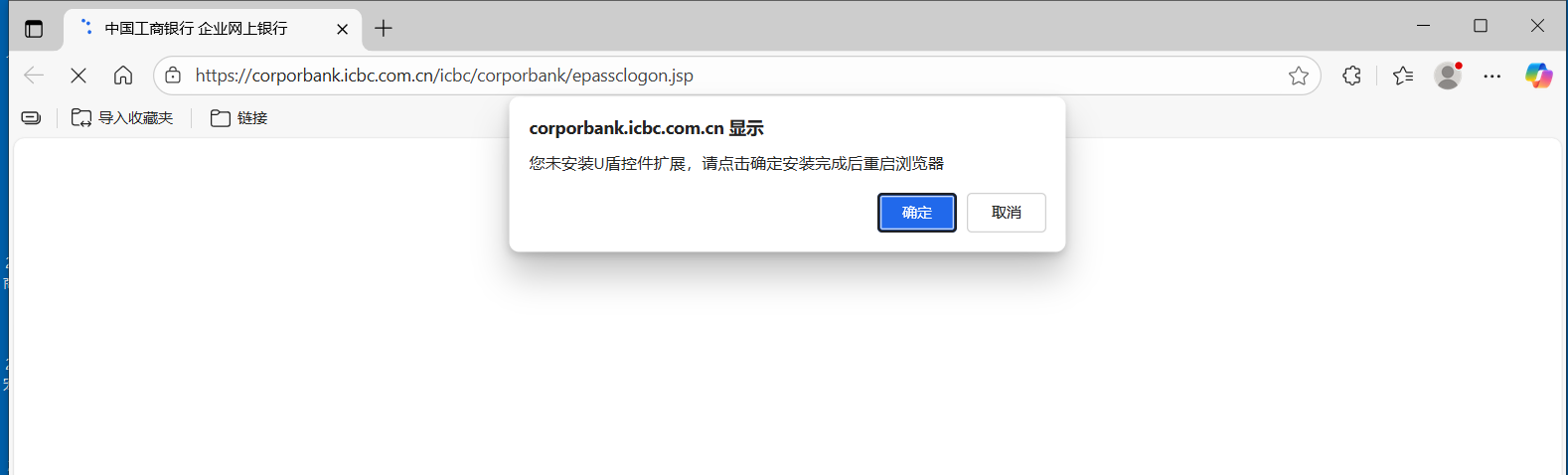Screen dimensions: 1568x475
Task: Close the 中国工商银行 企业网上银行 tab
Action: tap(342, 29)
